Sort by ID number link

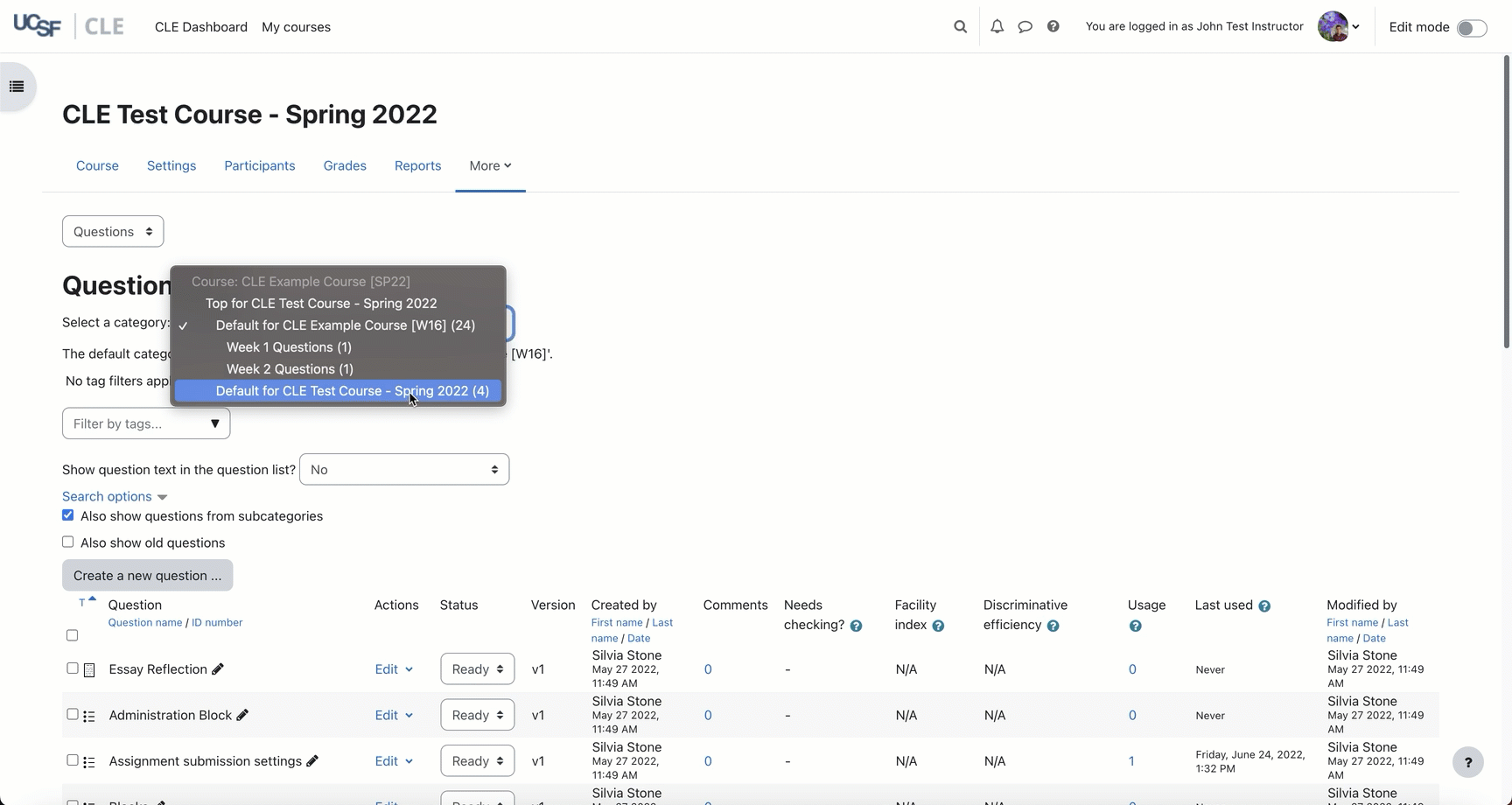coord(217,622)
